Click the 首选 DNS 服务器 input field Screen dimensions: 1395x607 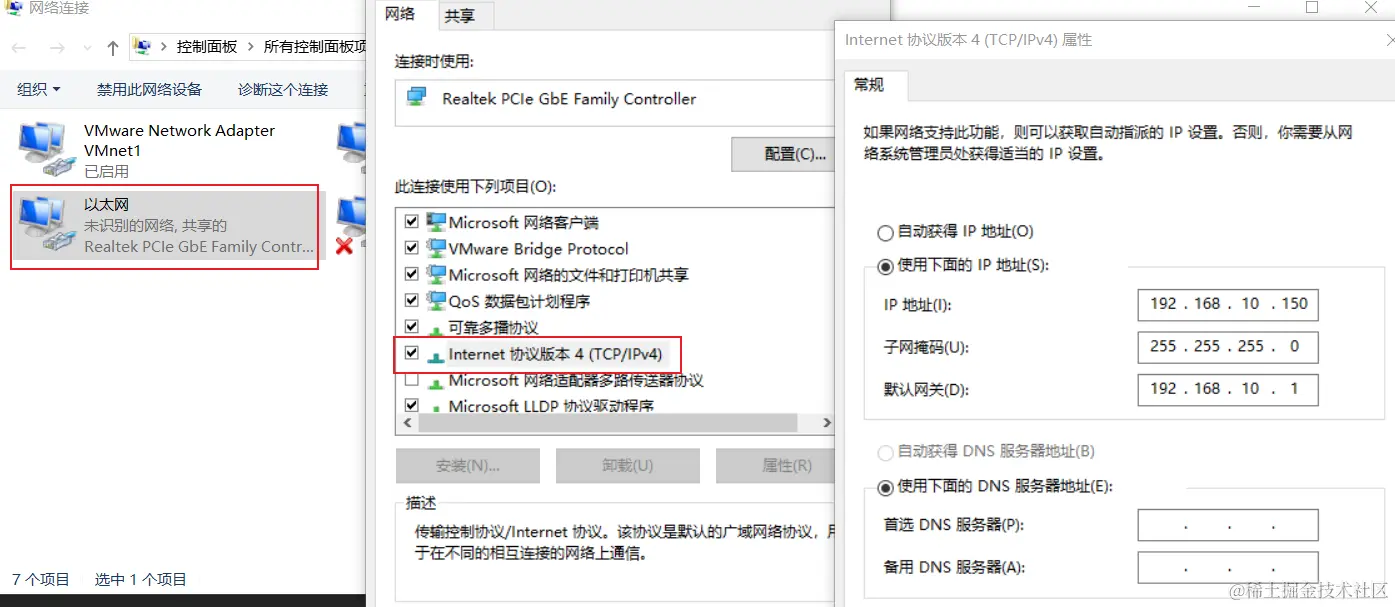tap(1227, 525)
